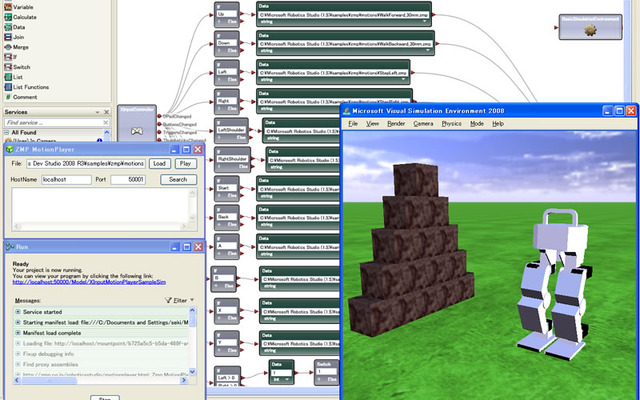Click Load button in ZMP MotionPlayer
Viewport: 640px width, 400px height.
click(159, 164)
